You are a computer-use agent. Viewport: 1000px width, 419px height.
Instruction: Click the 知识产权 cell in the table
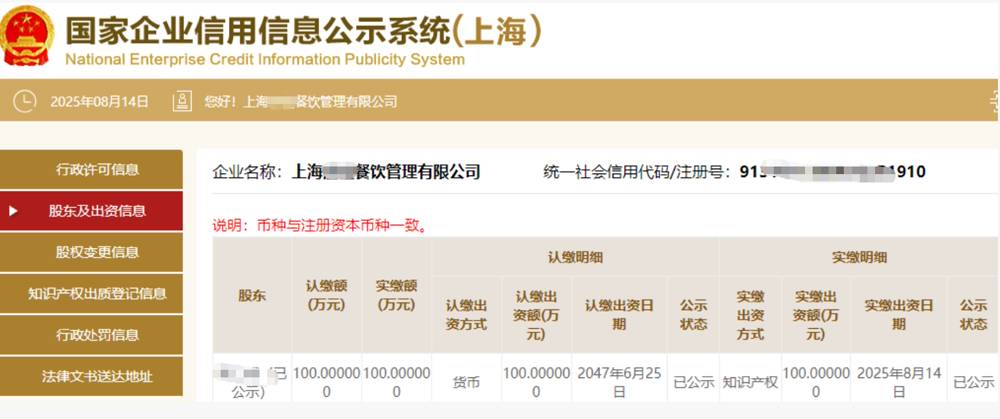[750, 383]
